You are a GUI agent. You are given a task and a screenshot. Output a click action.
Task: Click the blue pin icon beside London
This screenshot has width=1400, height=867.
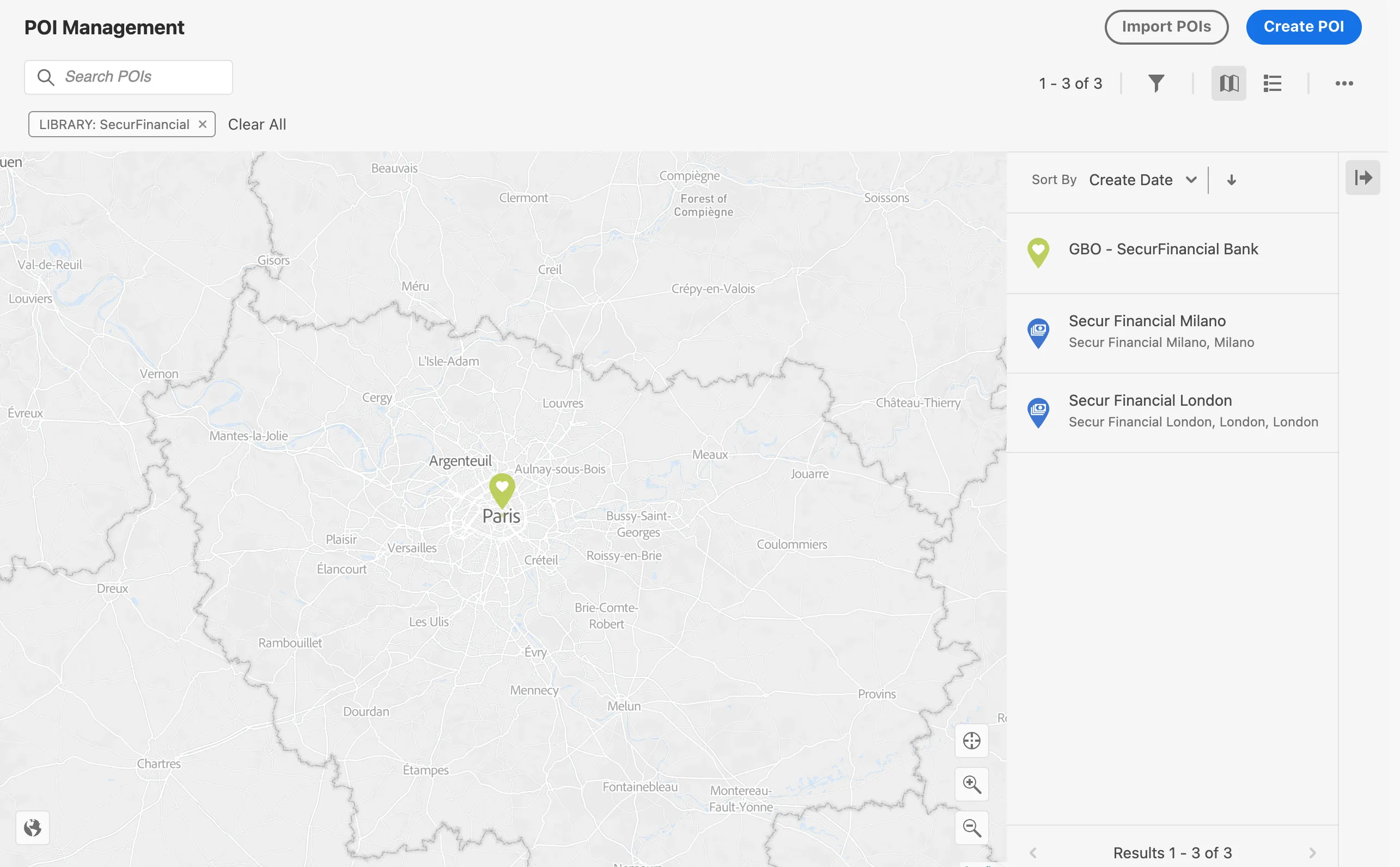click(x=1038, y=413)
